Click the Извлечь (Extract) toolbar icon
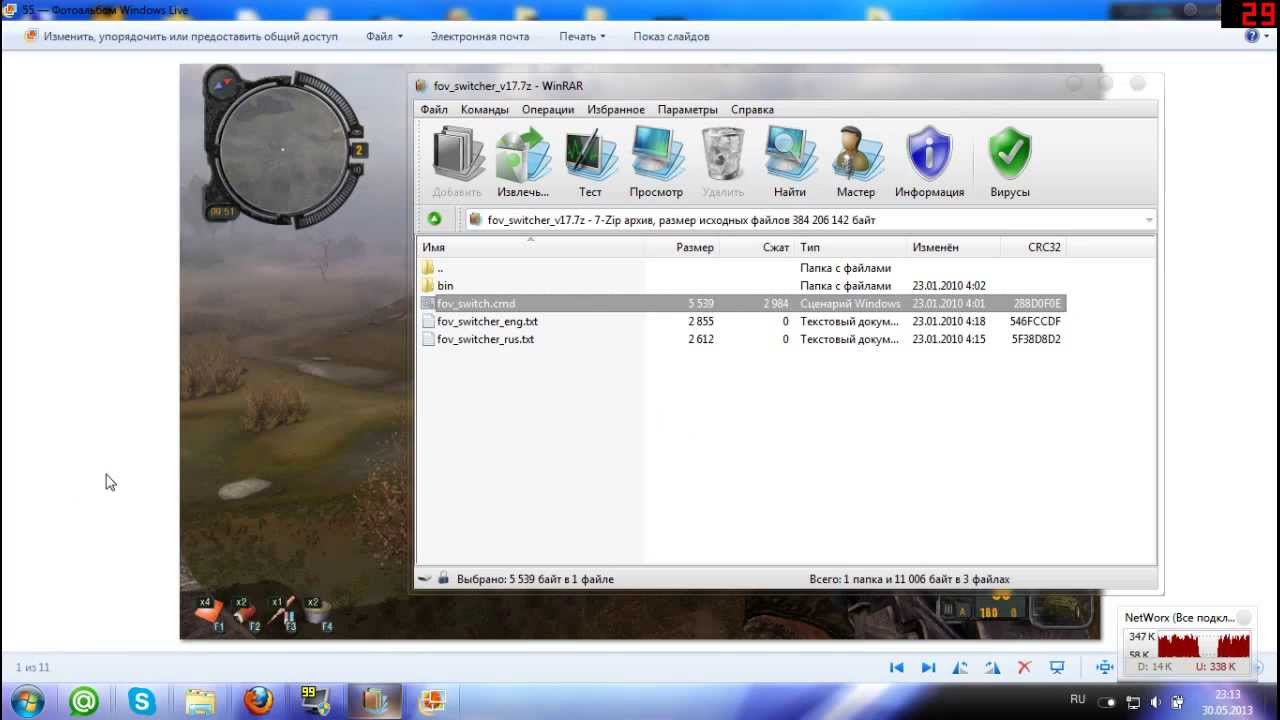 [x=523, y=162]
